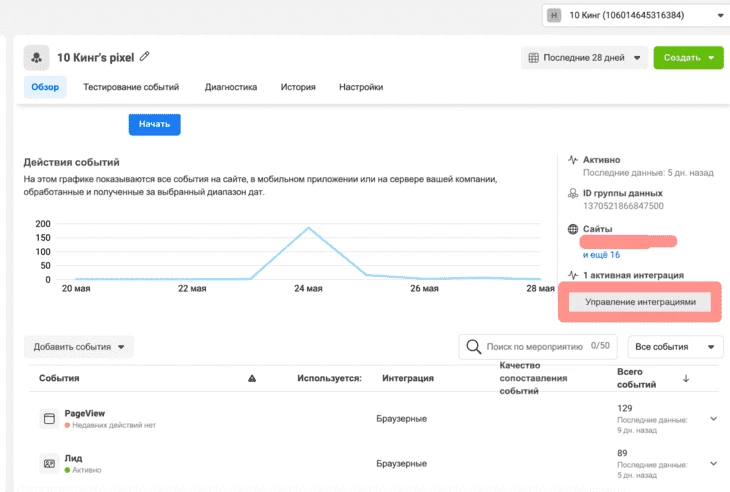Open the и ещё 16 sites link
This screenshot has width=730, height=492.
[601, 255]
